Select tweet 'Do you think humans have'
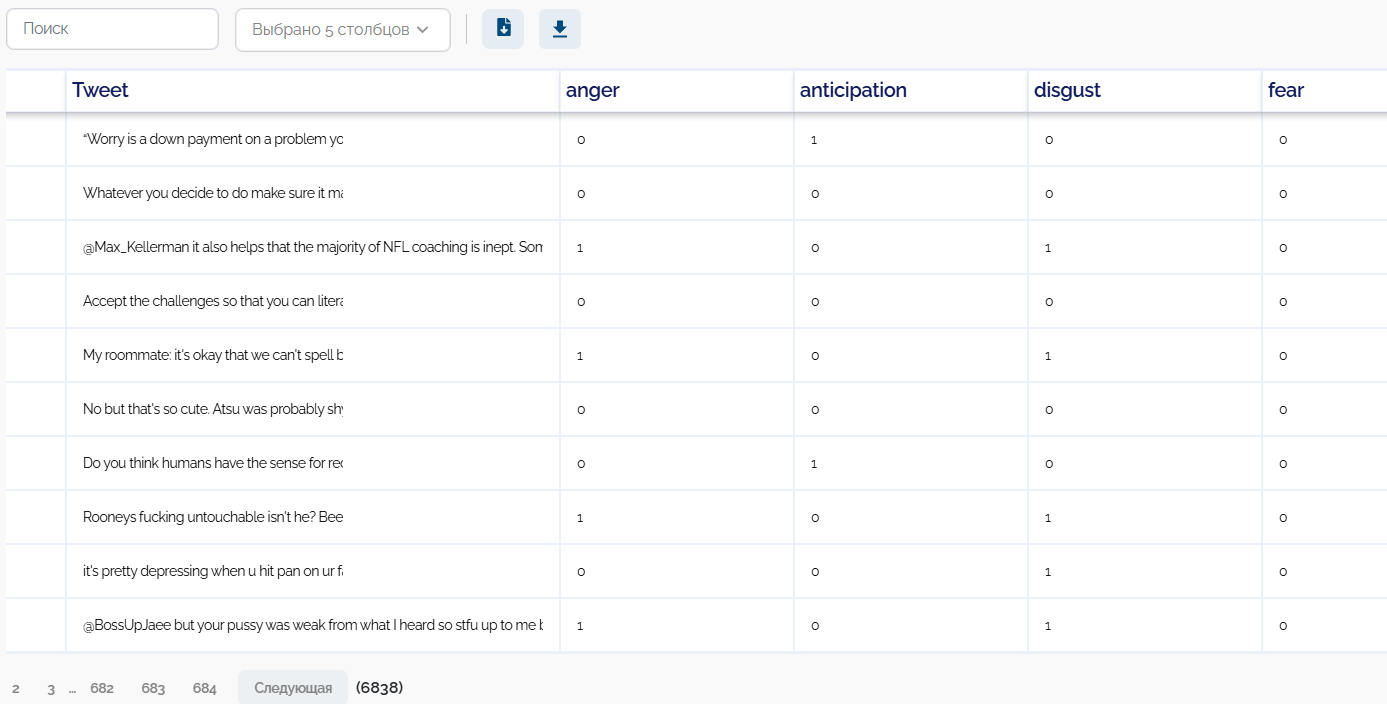The height and width of the screenshot is (704, 1387). click(313, 464)
